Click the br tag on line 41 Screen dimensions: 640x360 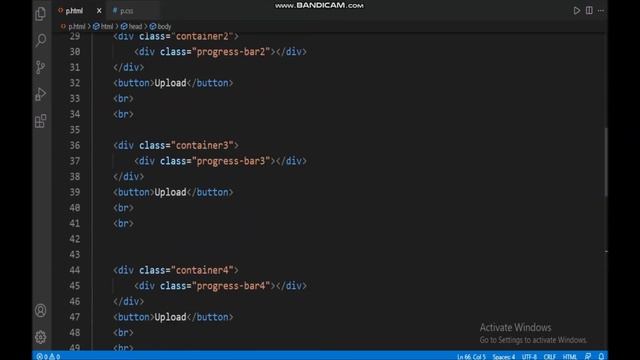coord(123,223)
